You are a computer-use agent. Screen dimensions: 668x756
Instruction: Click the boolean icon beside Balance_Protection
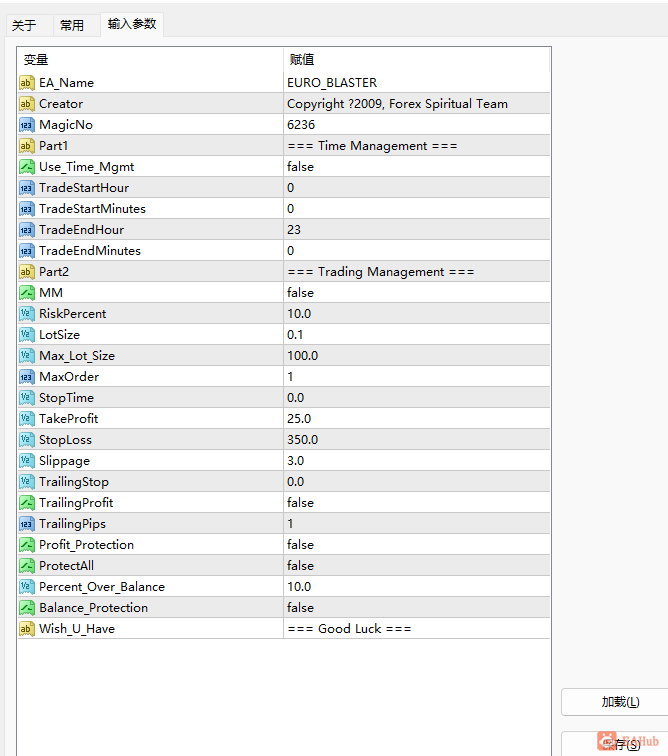pos(27,608)
